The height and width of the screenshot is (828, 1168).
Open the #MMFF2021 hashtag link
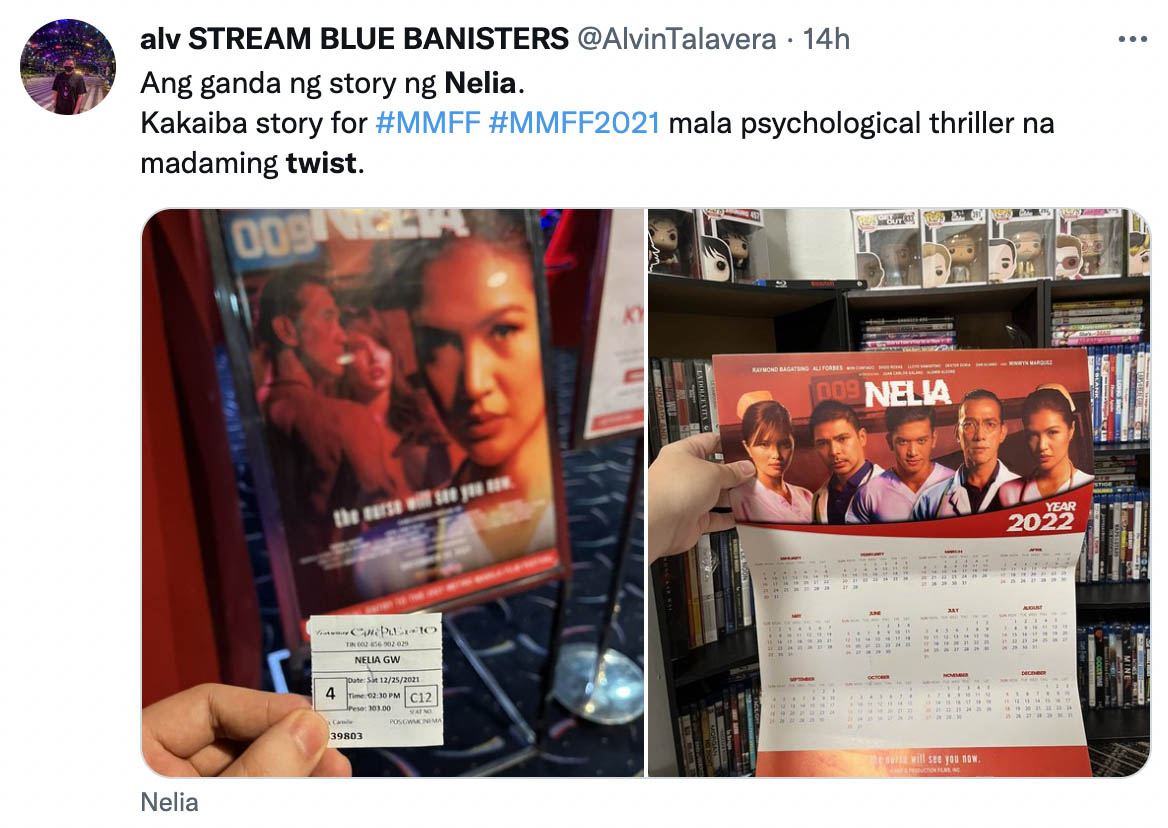[x=574, y=123]
